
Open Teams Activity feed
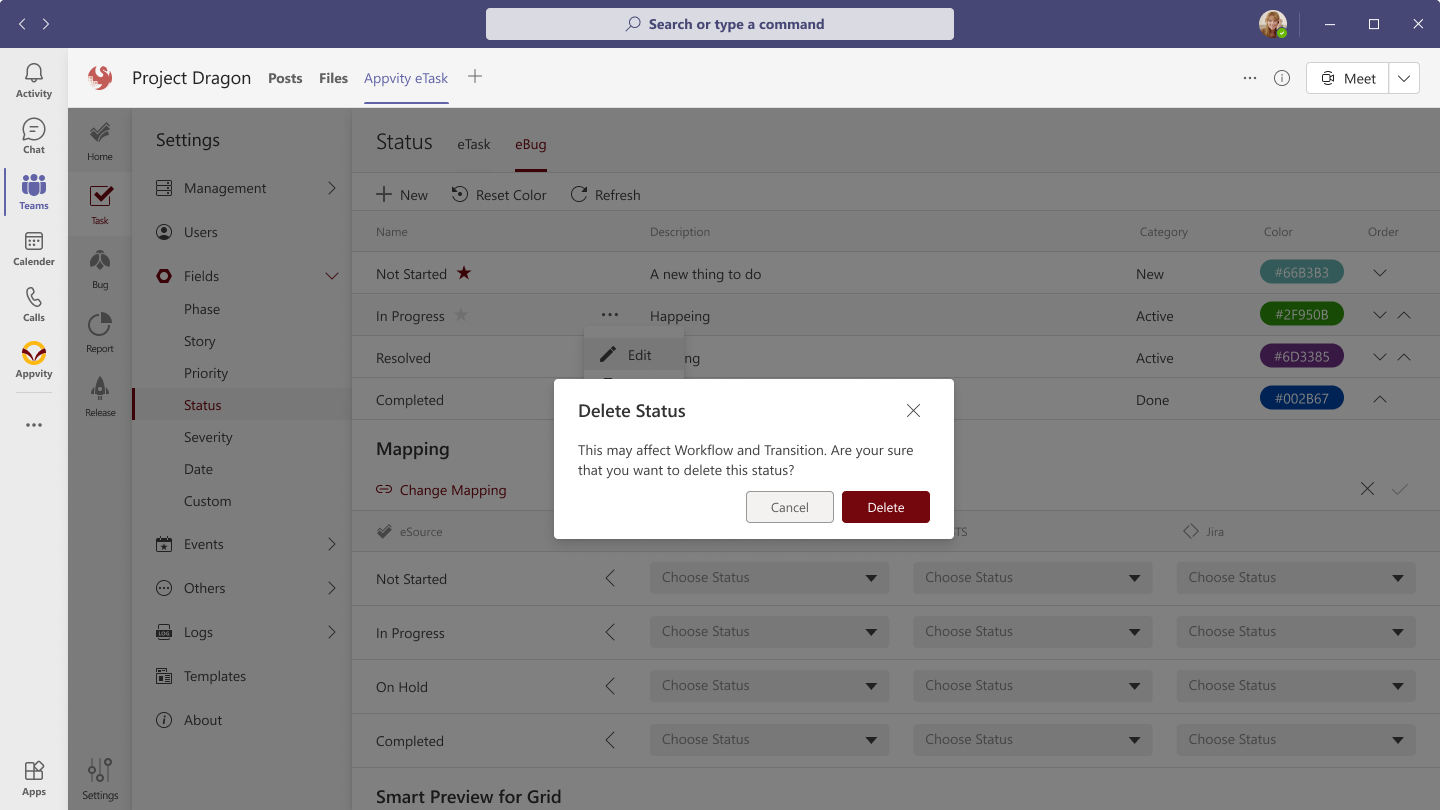pyautogui.click(x=33, y=80)
